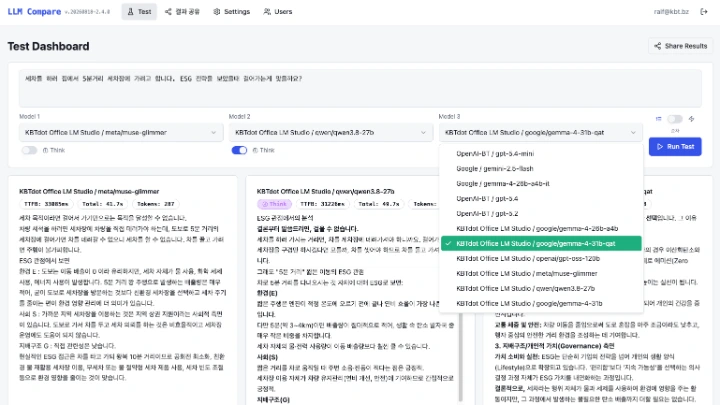Click the Run Test button
The height and width of the screenshot is (405, 720).
coord(675,146)
